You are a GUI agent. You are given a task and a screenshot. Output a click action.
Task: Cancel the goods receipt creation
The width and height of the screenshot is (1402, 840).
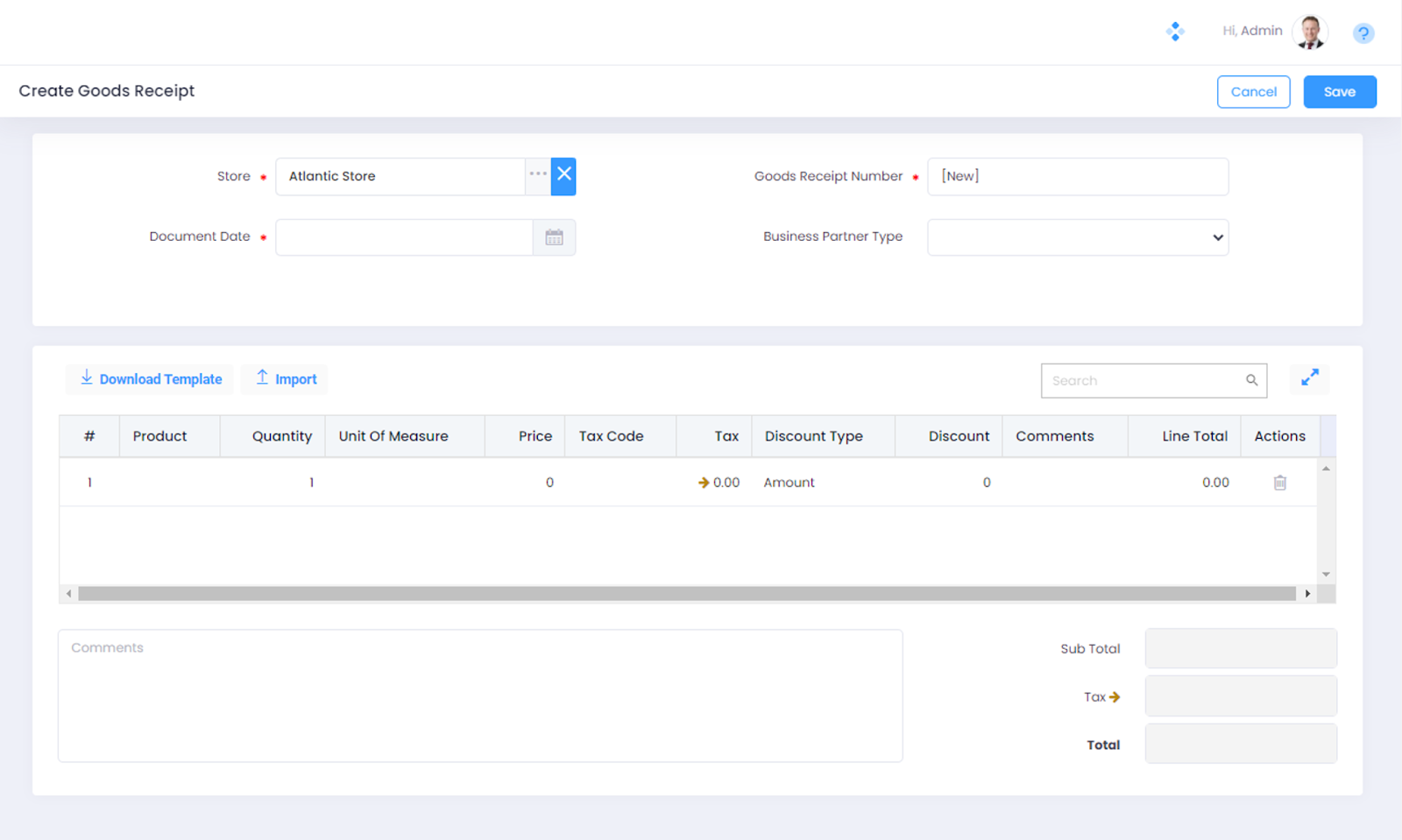click(1253, 92)
